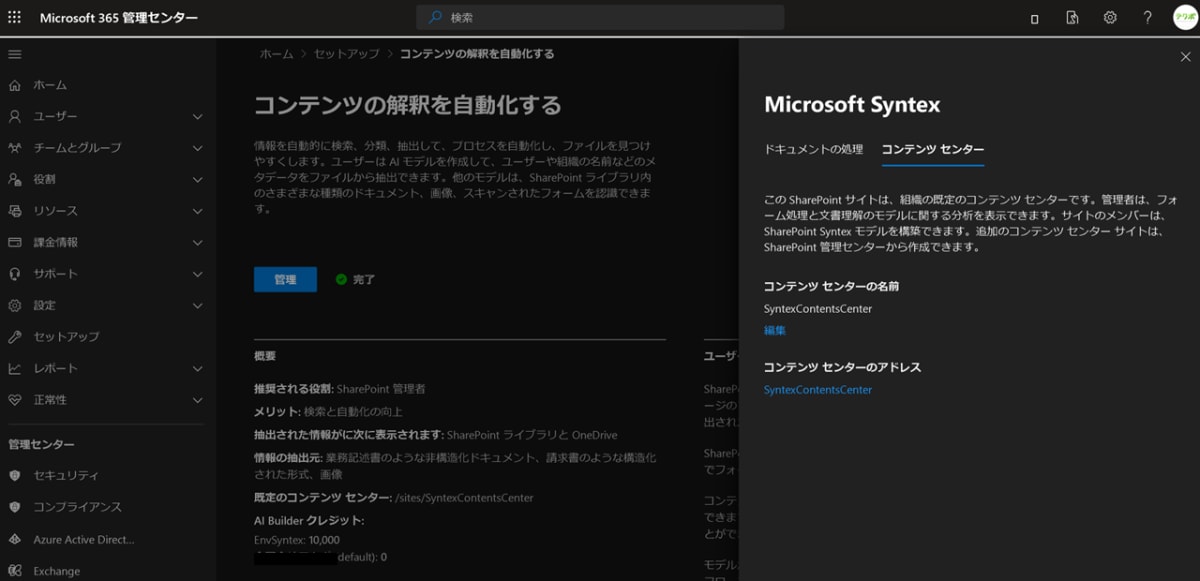
Task: Click the document icon in top header
Action: point(1072,18)
